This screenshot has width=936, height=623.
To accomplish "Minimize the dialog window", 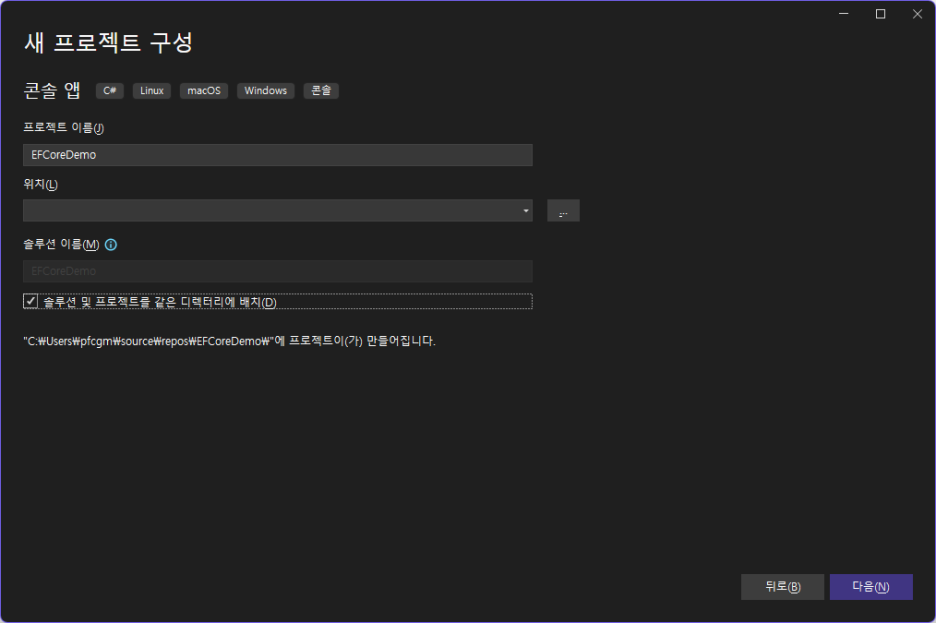I will [x=843, y=14].
